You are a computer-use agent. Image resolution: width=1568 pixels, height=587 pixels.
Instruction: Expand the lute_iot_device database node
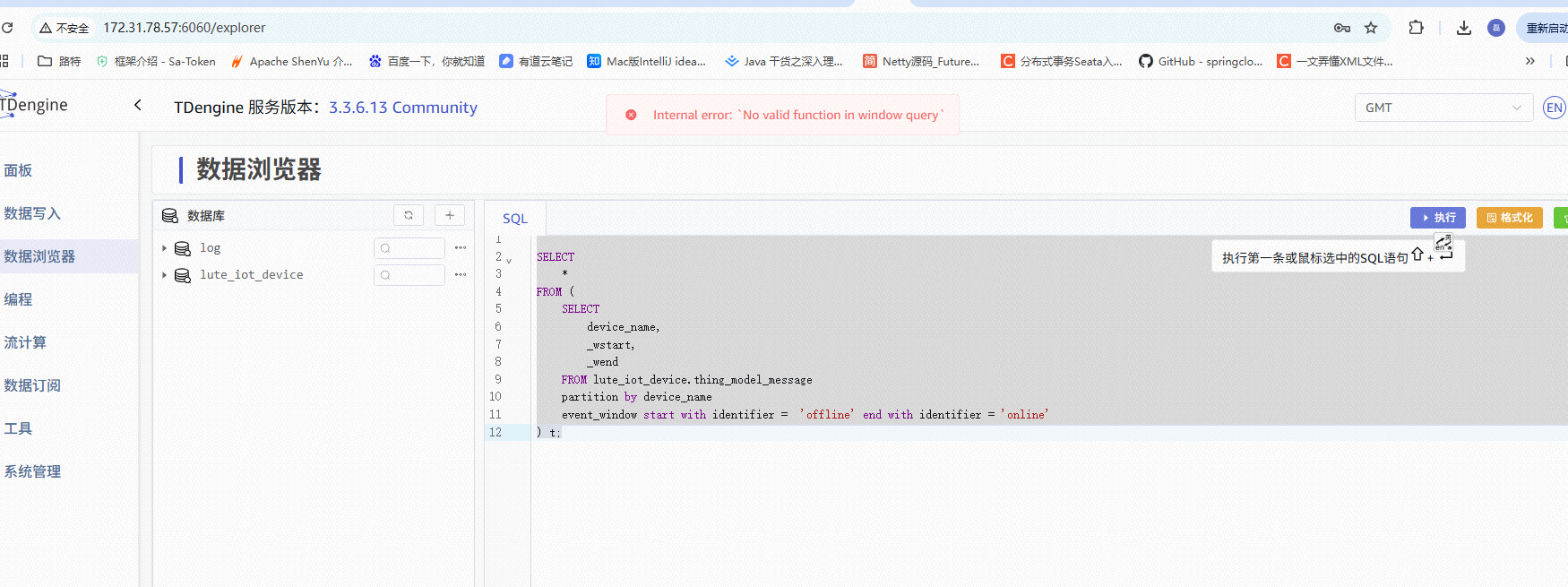164,275
